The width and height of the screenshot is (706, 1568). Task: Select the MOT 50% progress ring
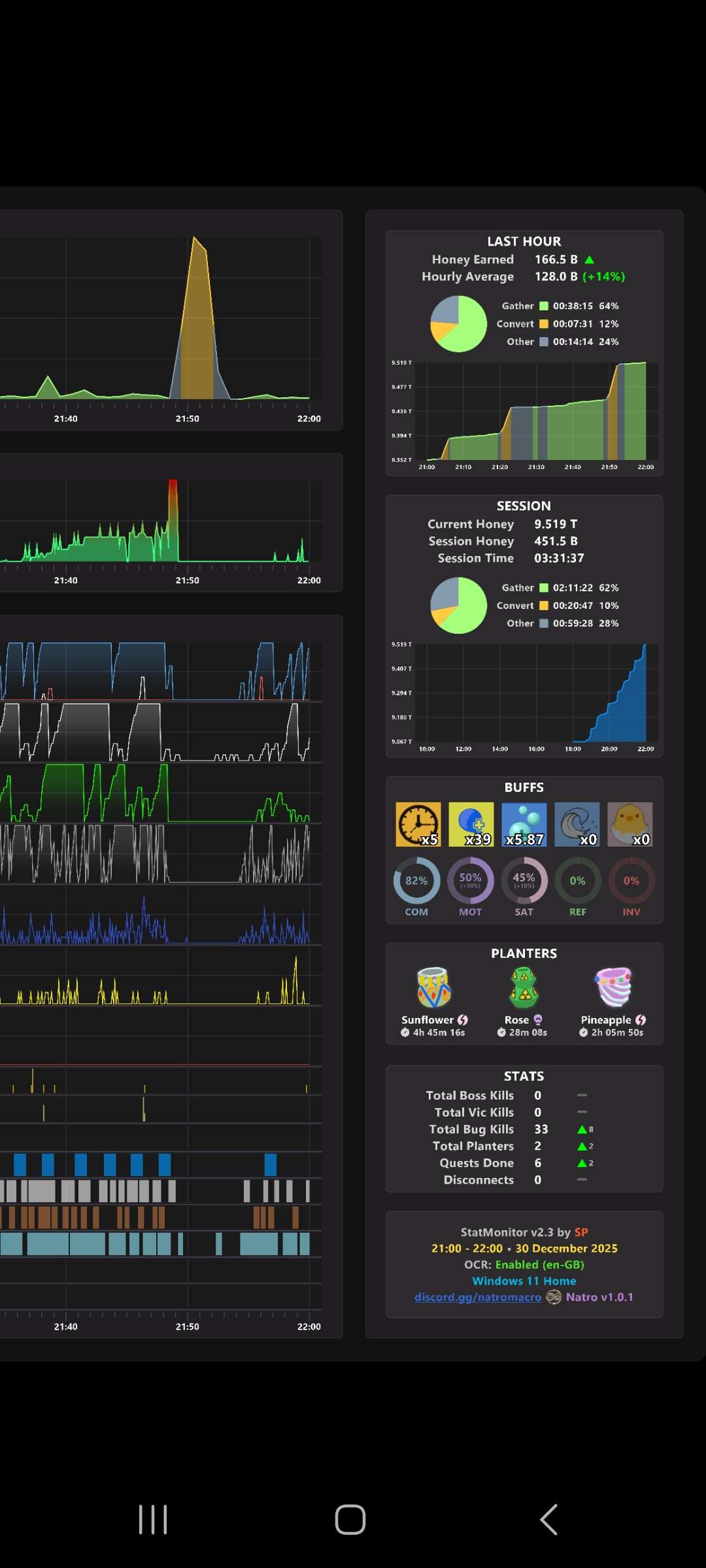(470, 881)
